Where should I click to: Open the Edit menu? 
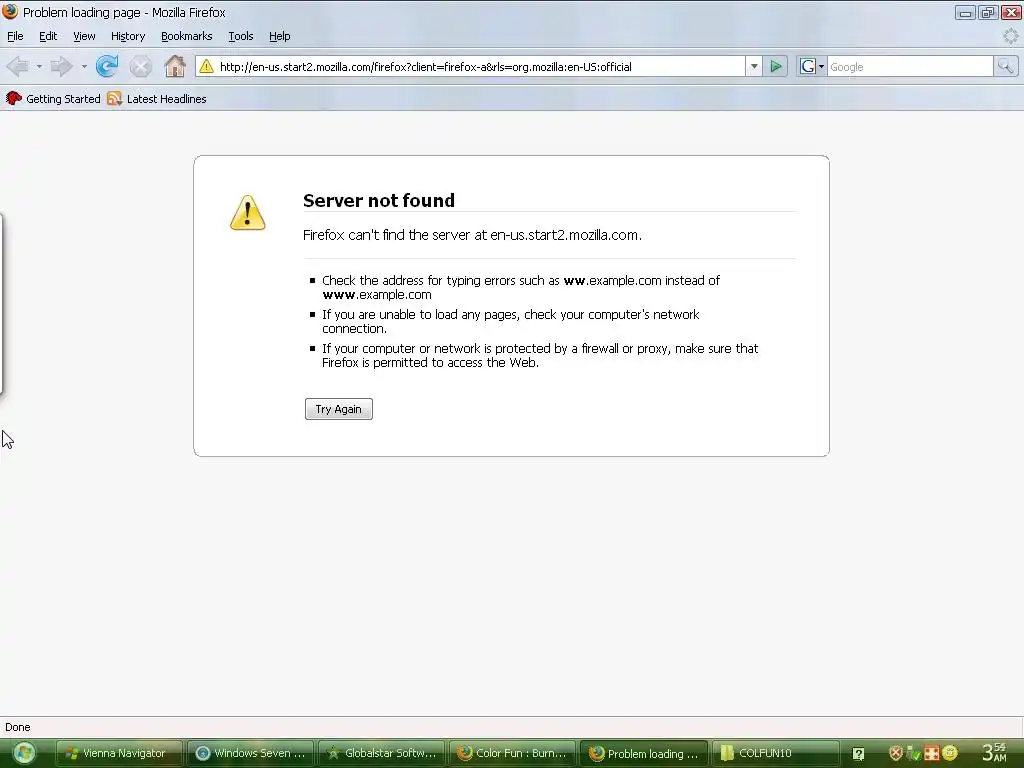[x=48, y=36]
